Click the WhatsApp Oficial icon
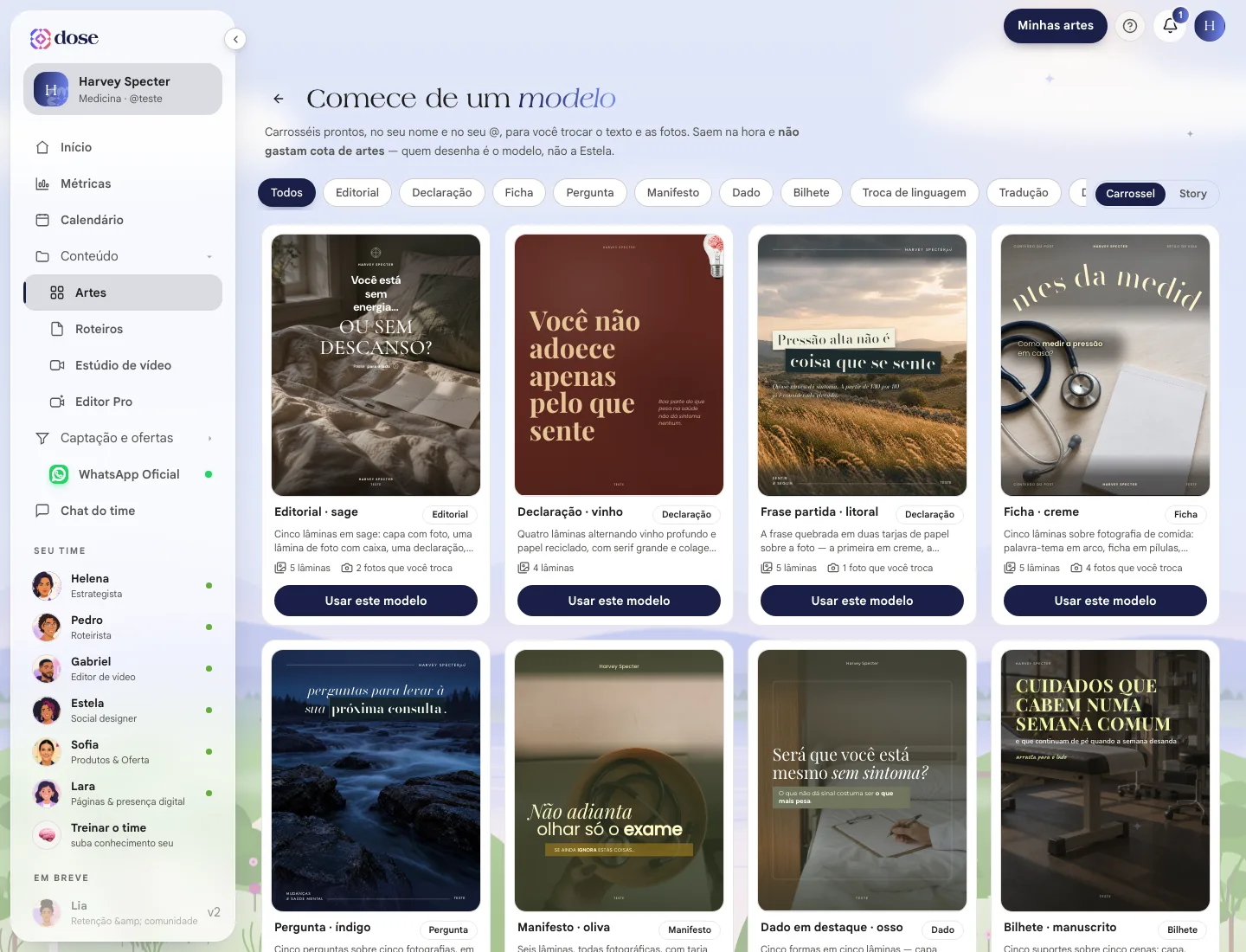Viewport: 1246px width, 952px height. pyautogui.click(x=59, y=474)
